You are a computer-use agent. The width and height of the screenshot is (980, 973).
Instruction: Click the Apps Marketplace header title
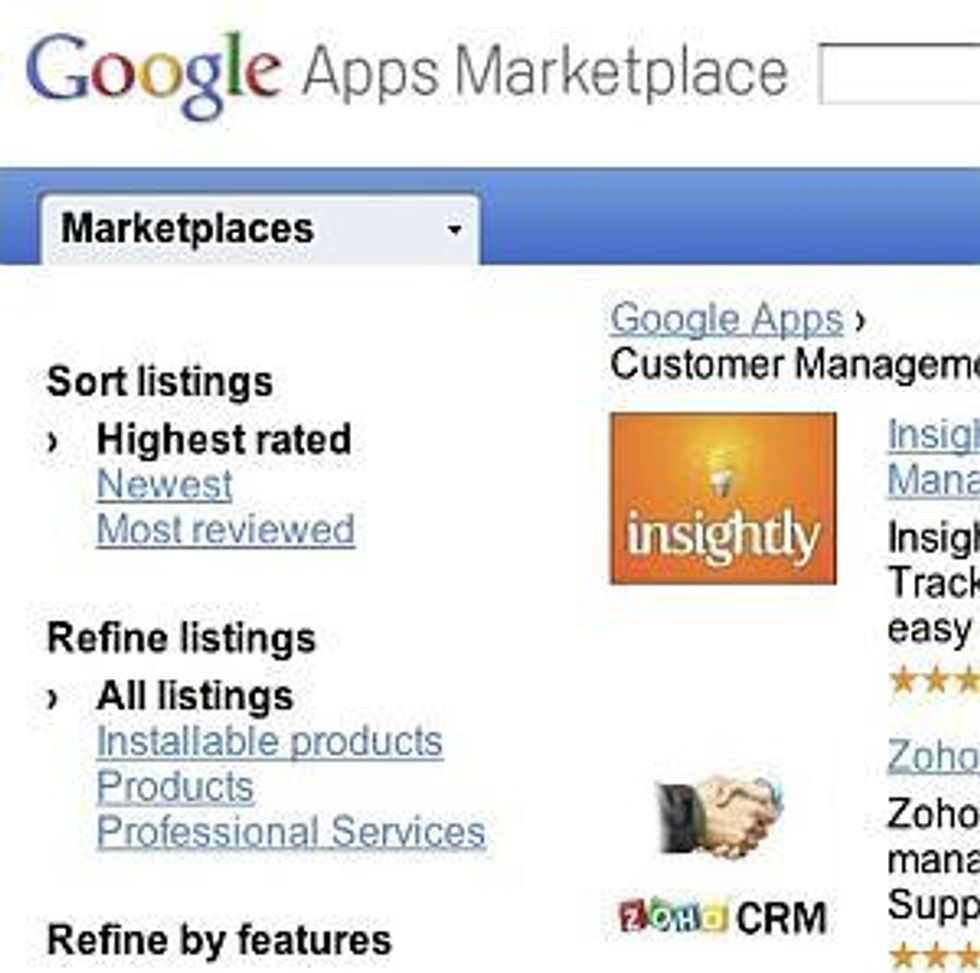544,74
